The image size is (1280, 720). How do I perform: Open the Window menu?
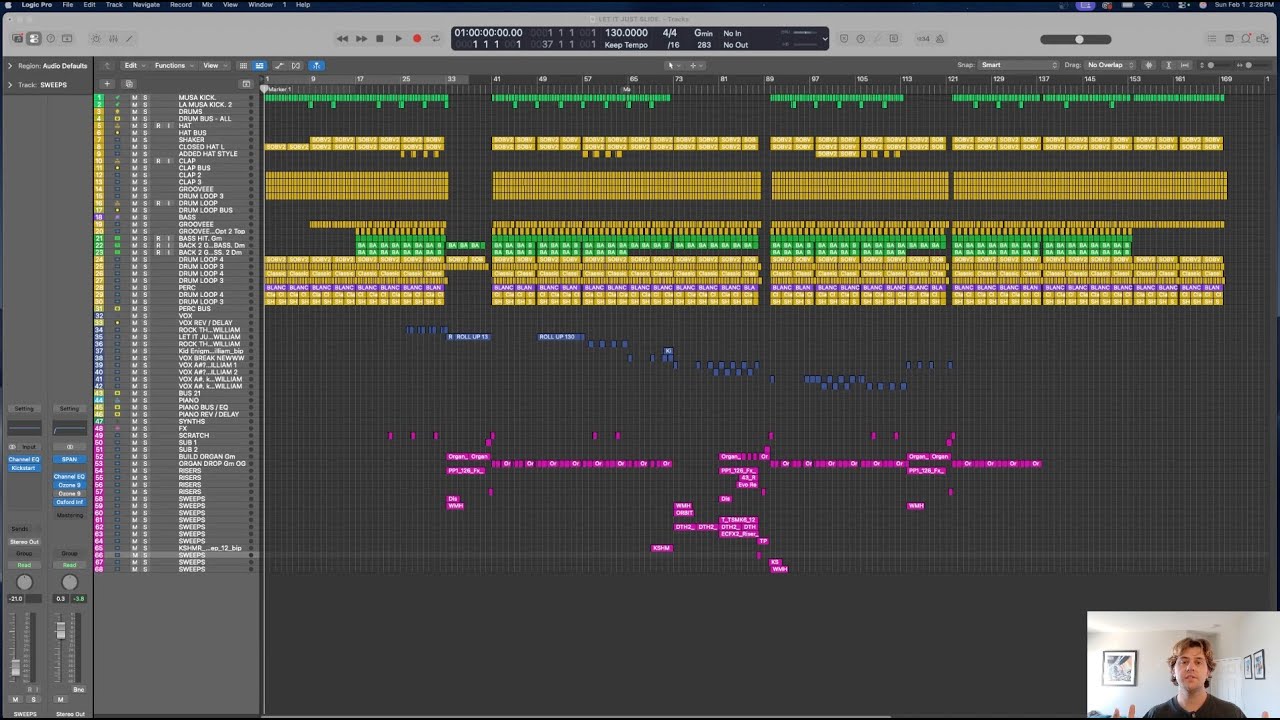point(260,5)
